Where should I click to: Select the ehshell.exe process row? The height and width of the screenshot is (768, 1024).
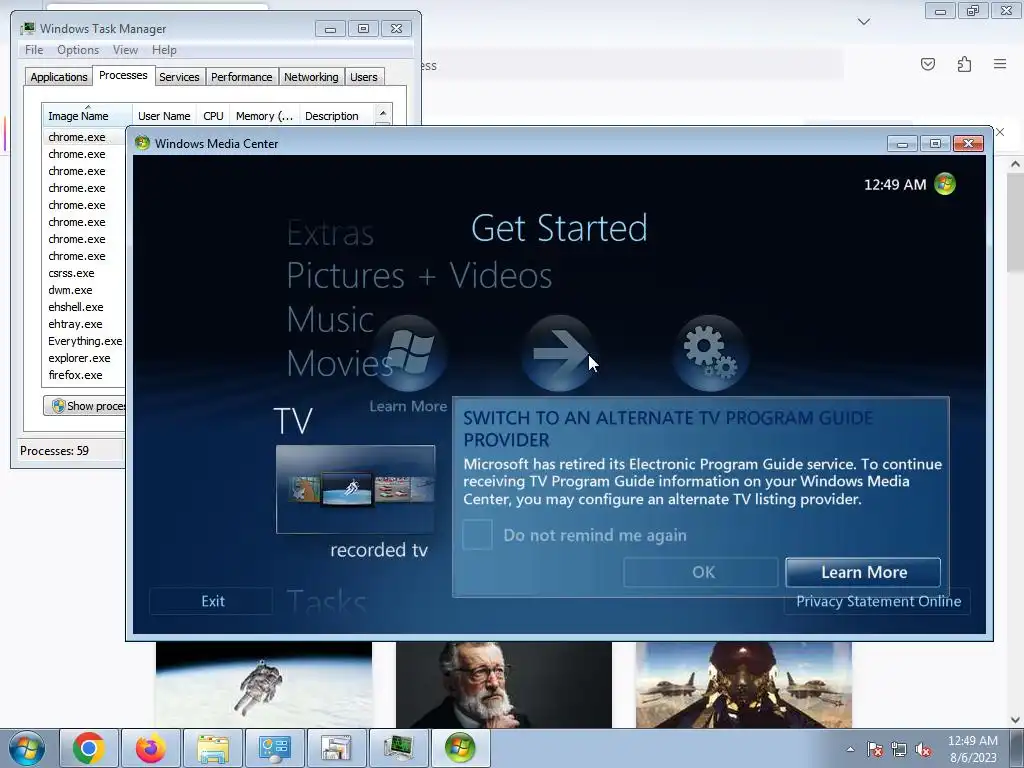click(84, 307)
